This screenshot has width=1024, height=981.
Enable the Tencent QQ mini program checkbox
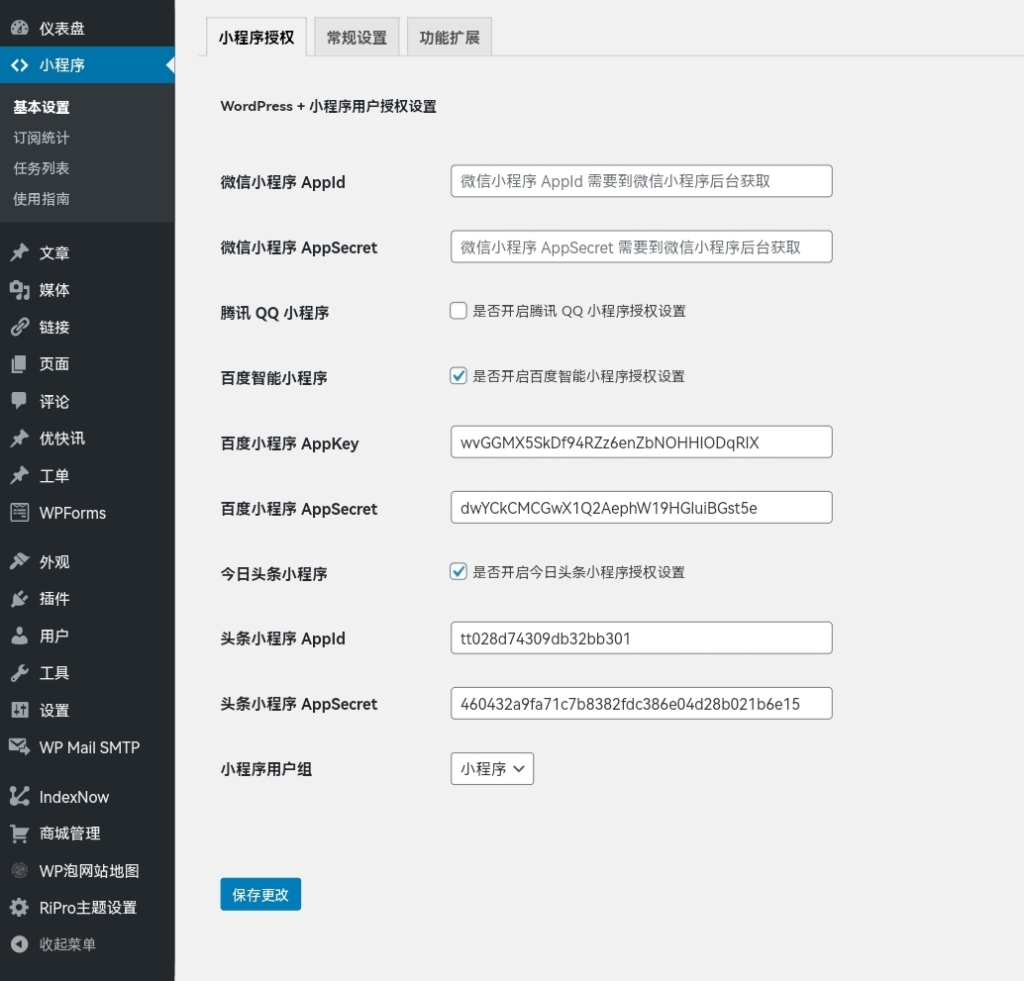tap(459, 311)
